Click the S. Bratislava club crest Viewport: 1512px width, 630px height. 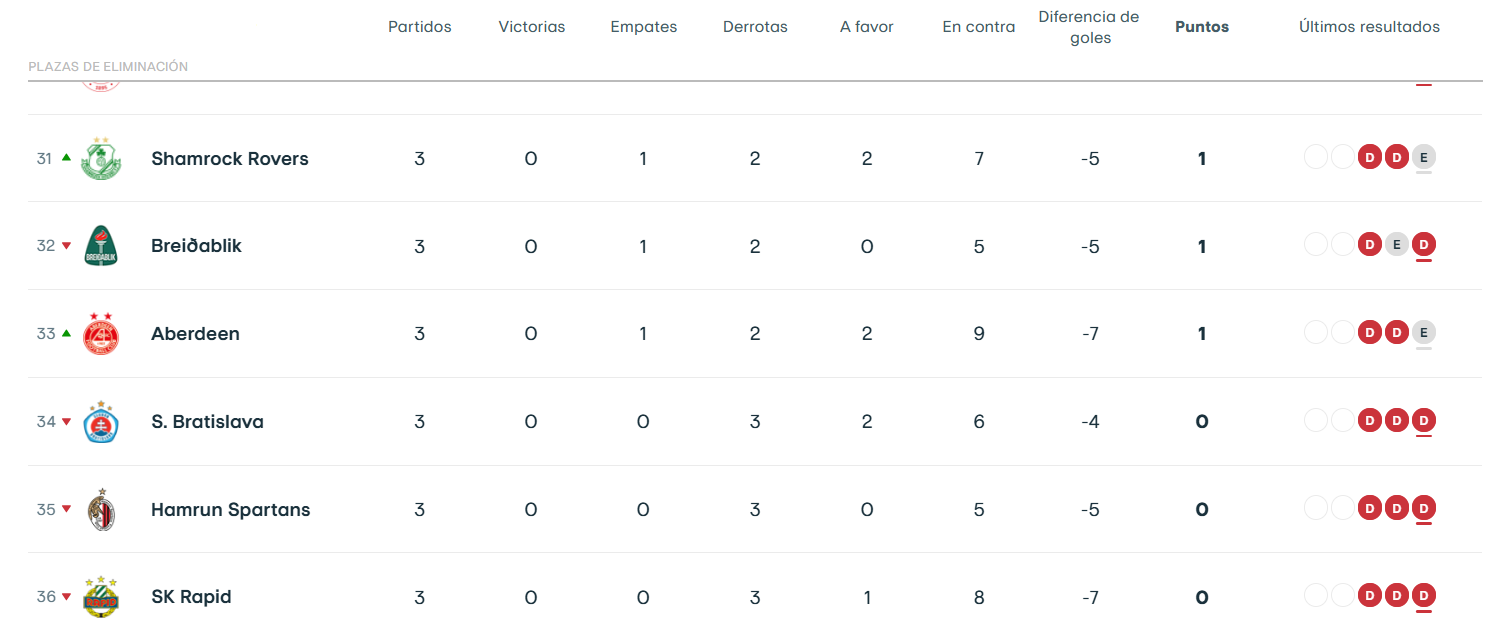tap(101, 422)
